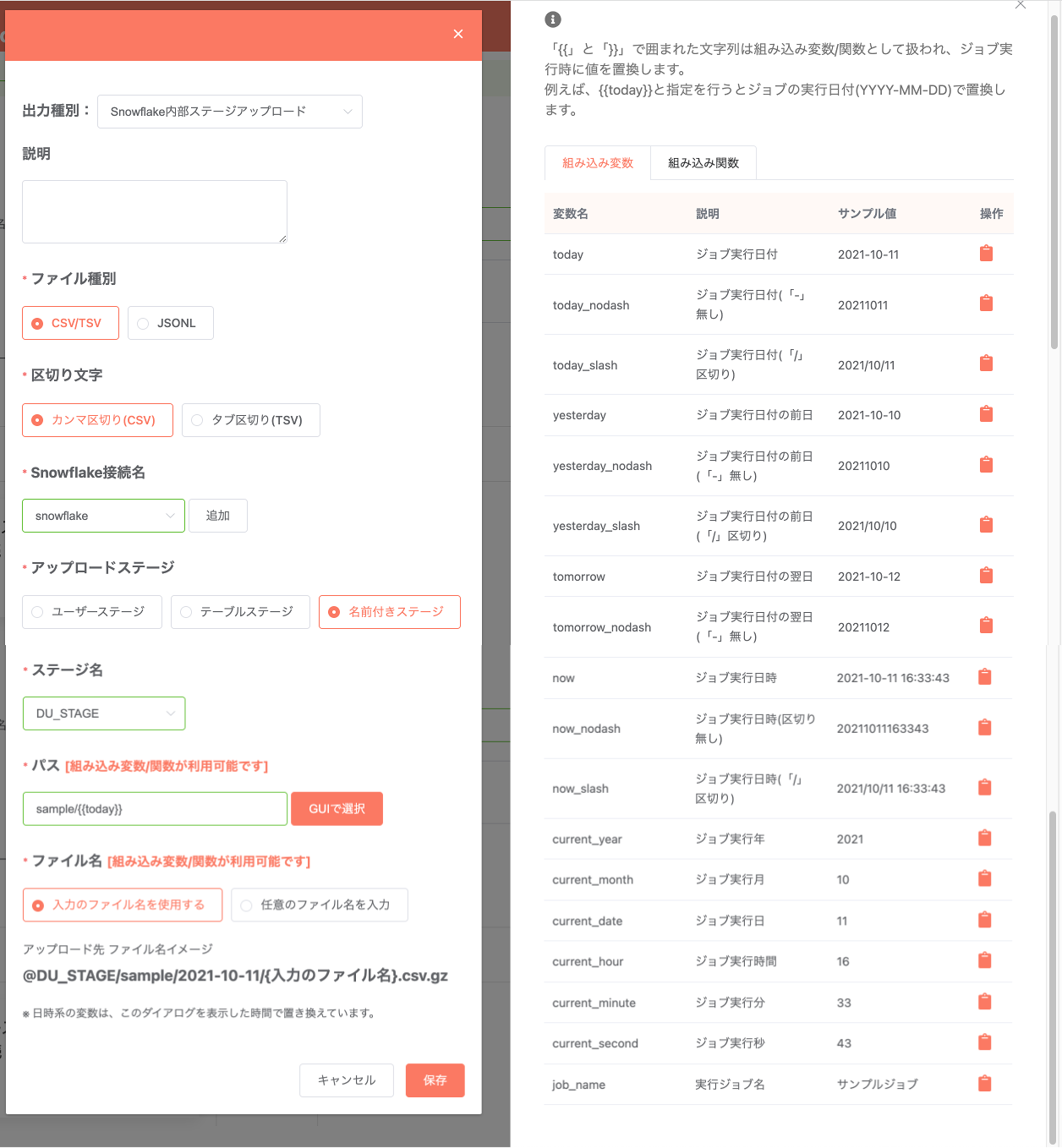Select CSV/TSV file type

(70, 323)
